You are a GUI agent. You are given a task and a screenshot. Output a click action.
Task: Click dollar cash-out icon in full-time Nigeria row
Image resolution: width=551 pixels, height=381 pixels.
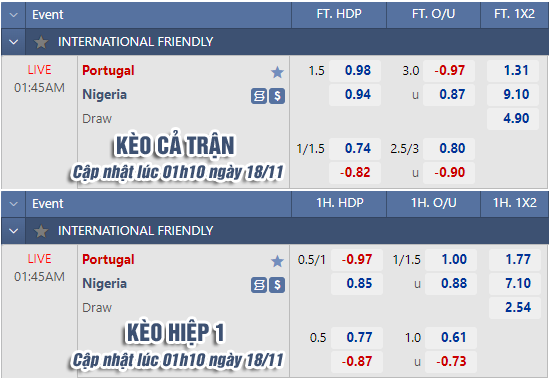pyautogui.click(x=277, y=96)
